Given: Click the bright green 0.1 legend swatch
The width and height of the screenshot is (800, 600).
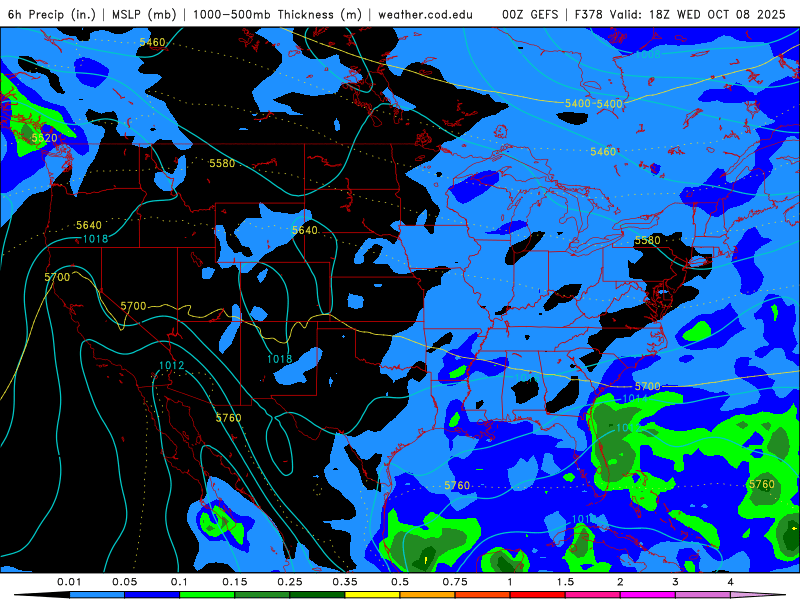Looking at the screenshot, I should (x=207, y=595).
